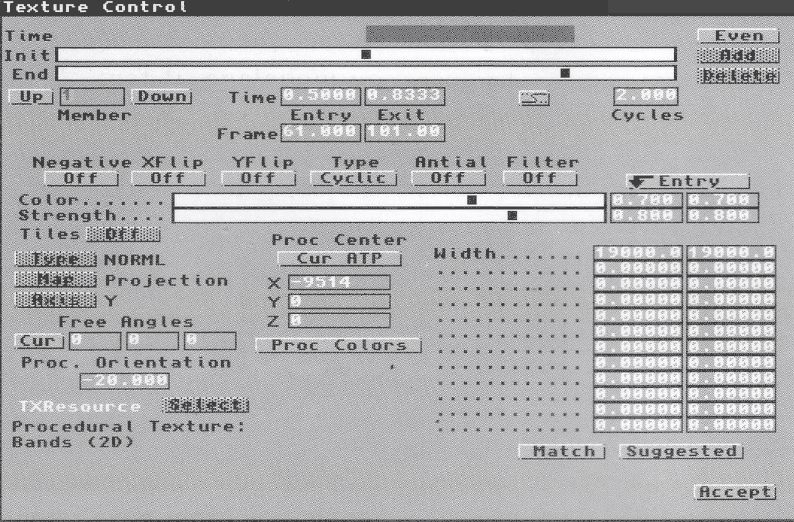Viewport: 794px width, 522px height.
Task: Click the Cycles field 2.000
Action: [646, 96]
